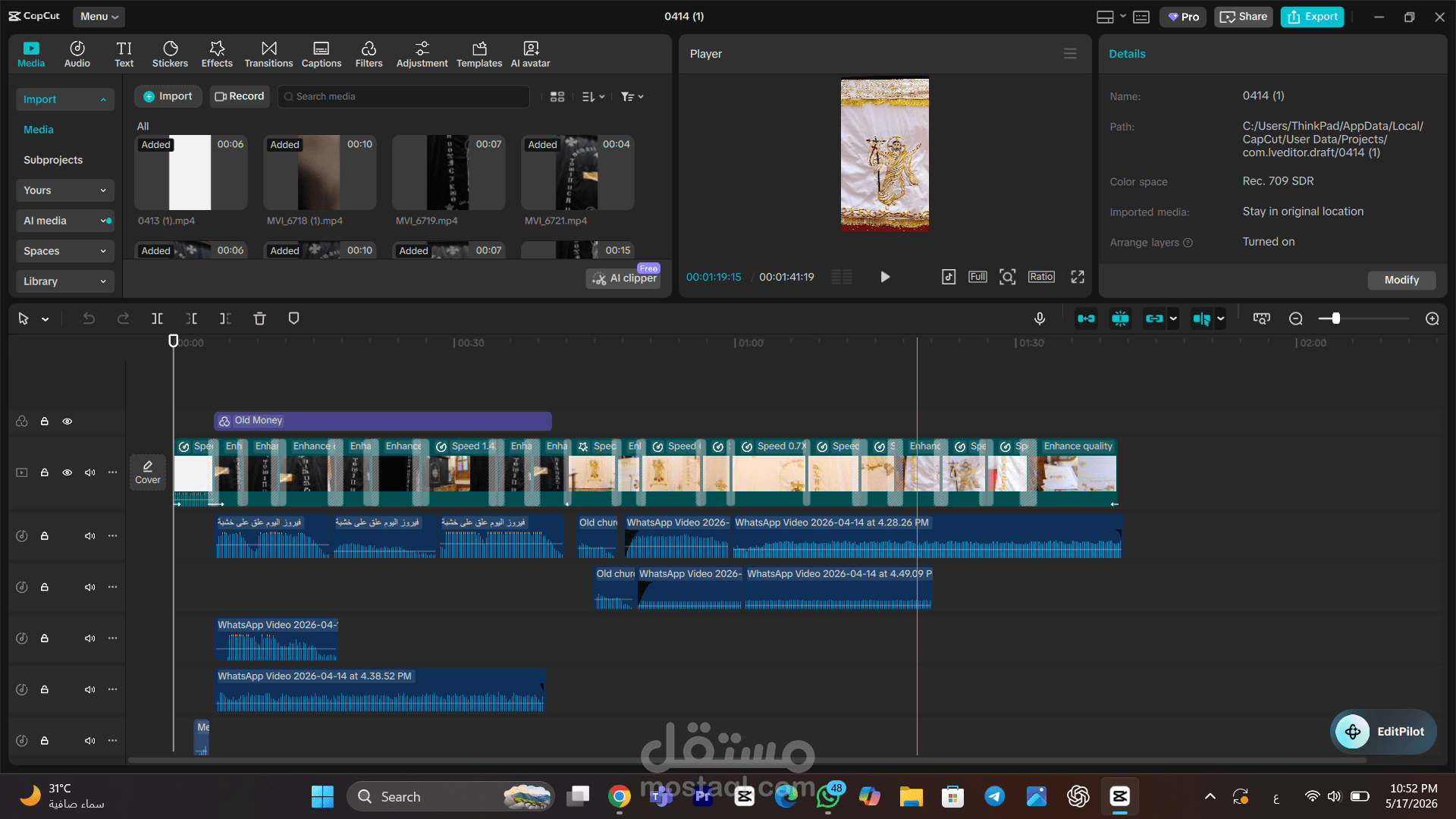
Task: Open the AI avatar tab icon
Action: 531,49
